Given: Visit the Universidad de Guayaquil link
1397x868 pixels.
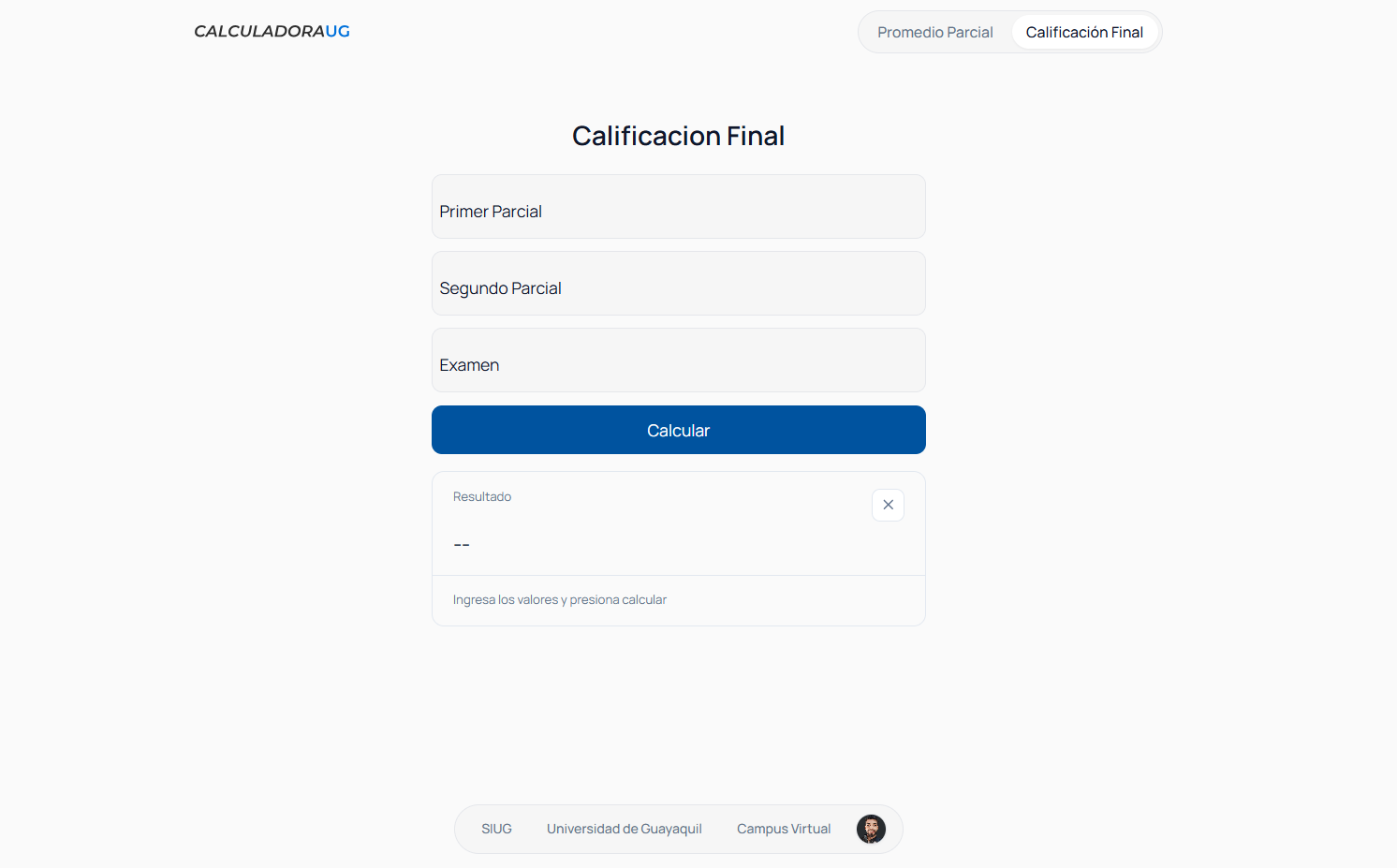Looking at the screenshot, I should coord(624,829).
